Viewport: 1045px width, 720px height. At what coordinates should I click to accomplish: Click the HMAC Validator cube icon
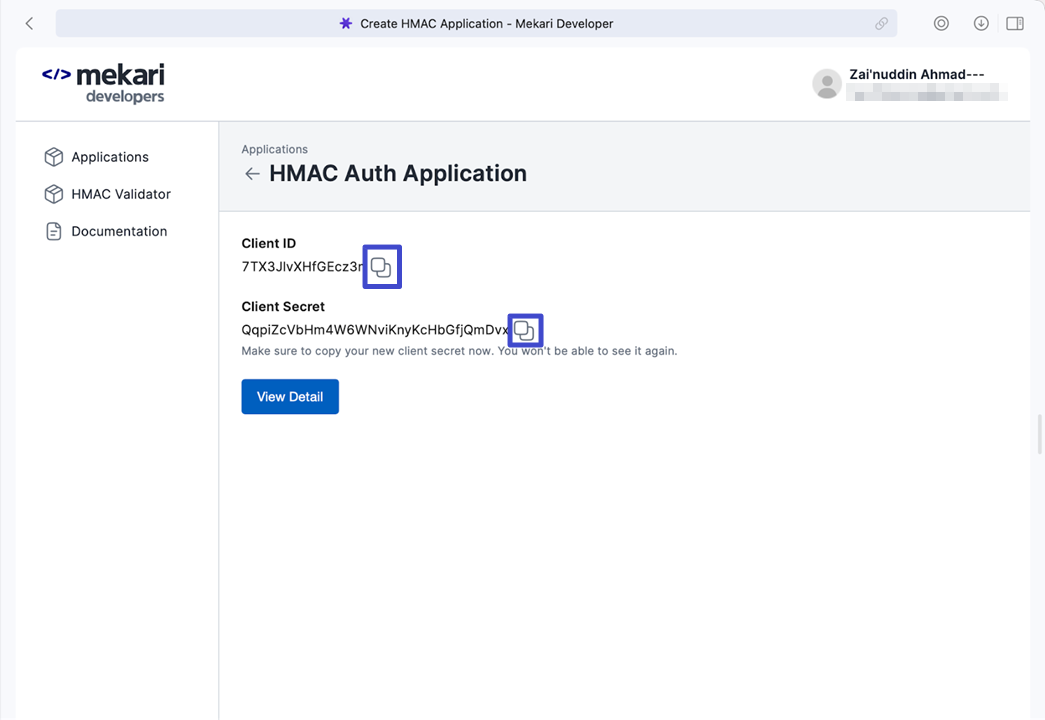pos(54,194)
